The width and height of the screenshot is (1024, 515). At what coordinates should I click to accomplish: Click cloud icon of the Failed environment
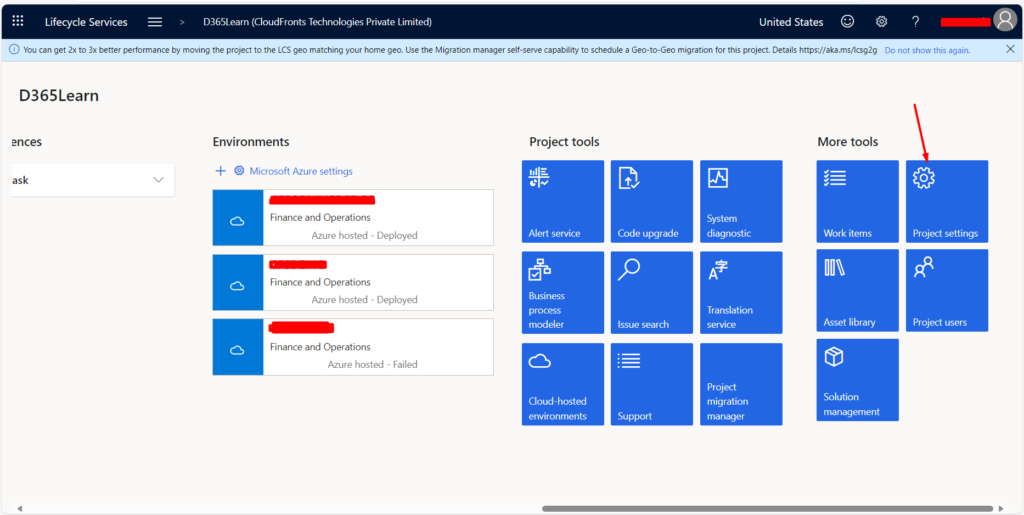[238, 350]
